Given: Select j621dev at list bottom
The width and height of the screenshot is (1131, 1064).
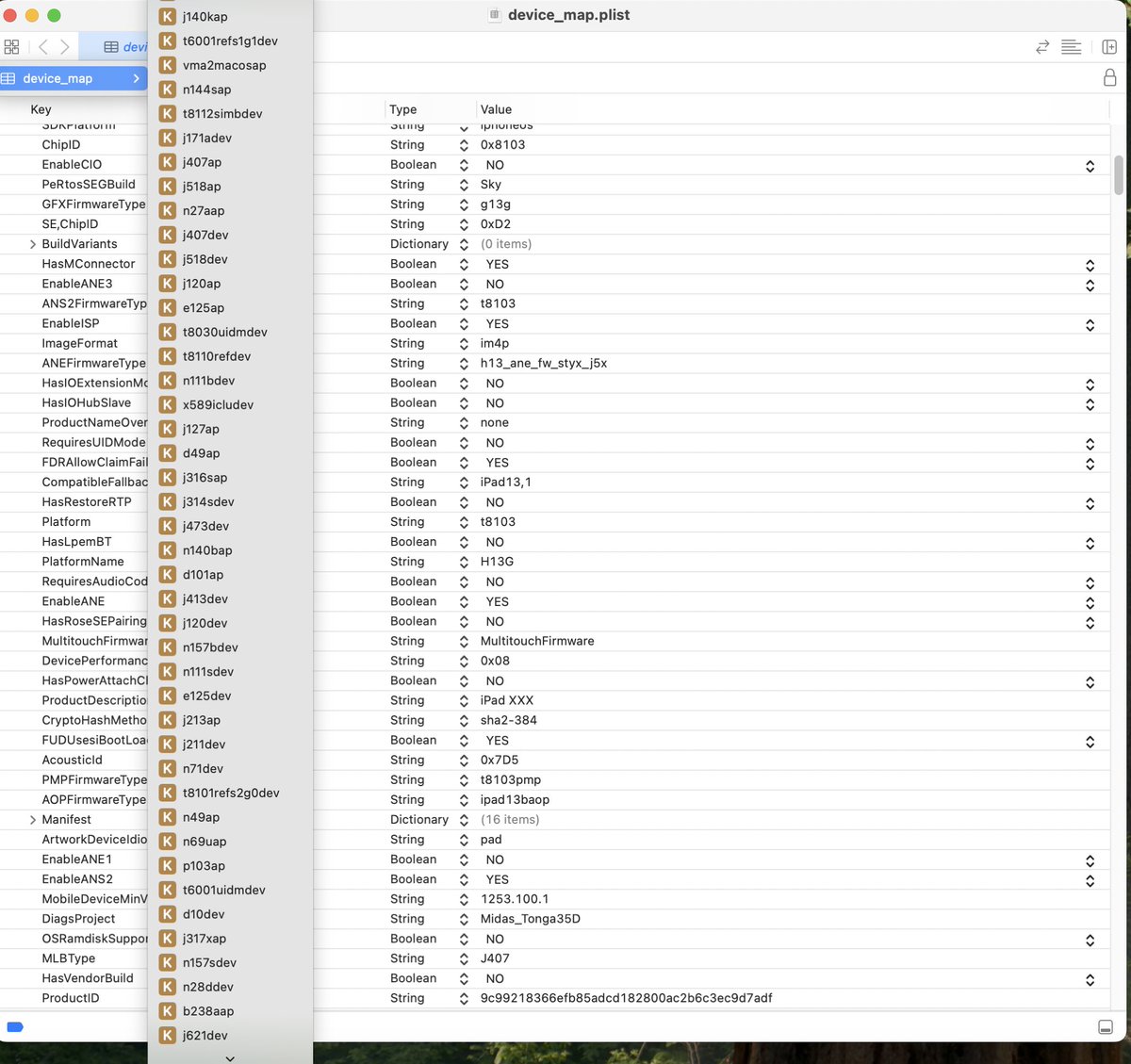Looking at the screenshot, I should [230, 1035].
